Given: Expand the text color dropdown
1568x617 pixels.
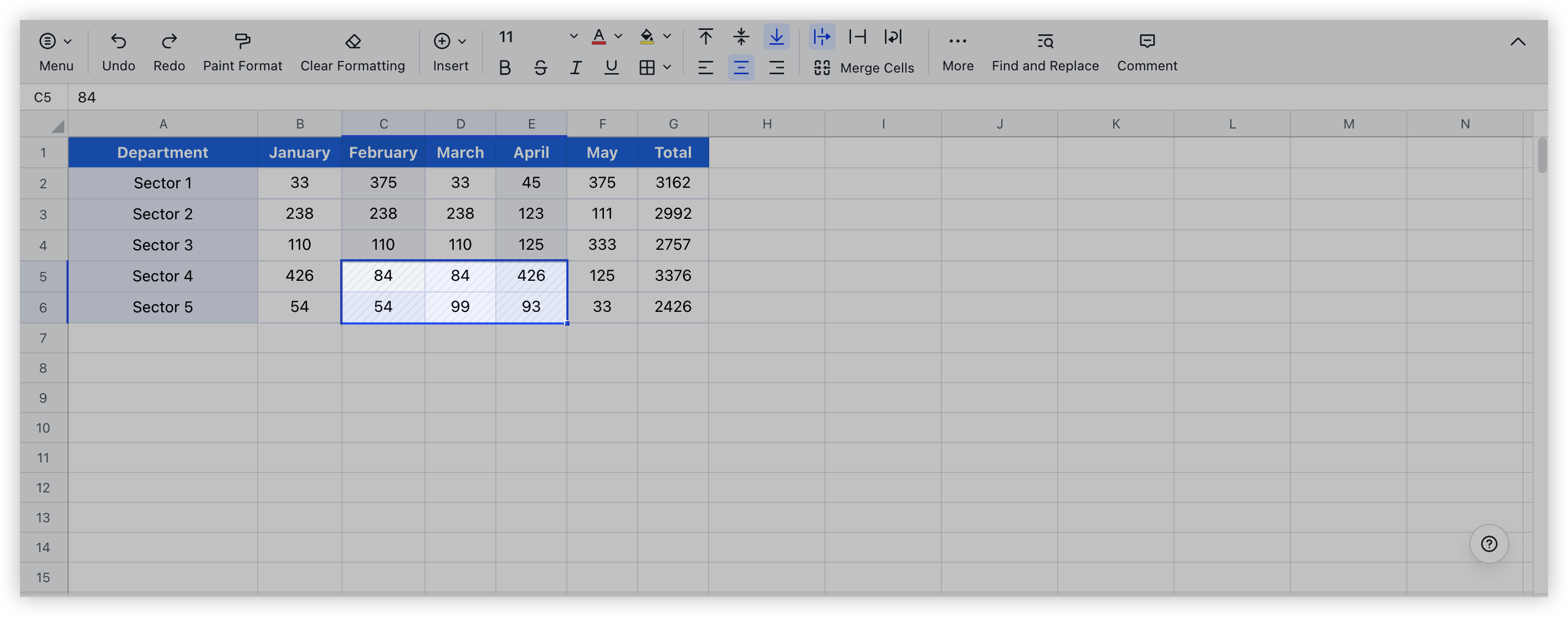Looking at the screenshot, I should [x=617, y=37].
